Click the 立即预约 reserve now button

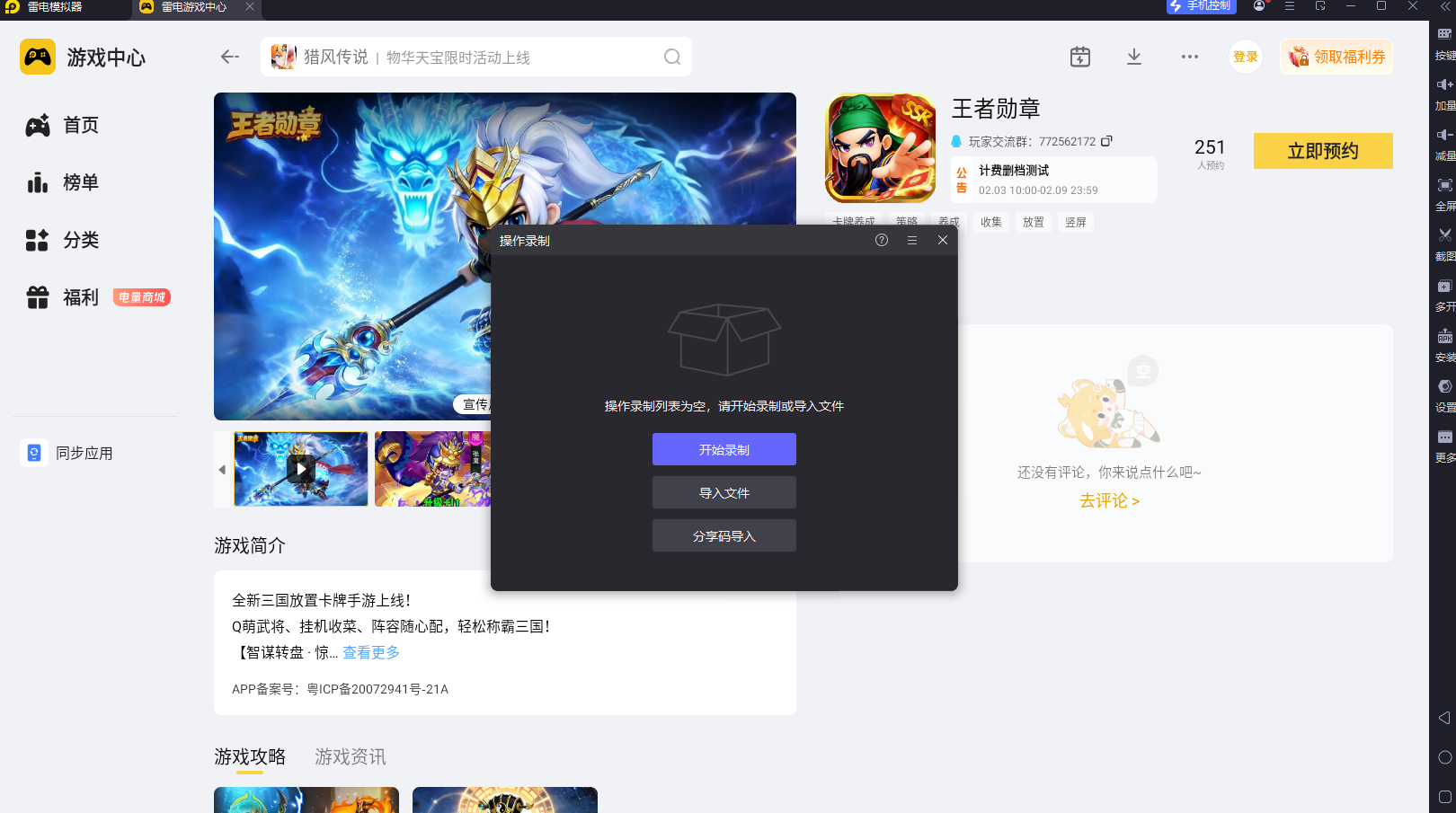click(x=1323, y=151)
